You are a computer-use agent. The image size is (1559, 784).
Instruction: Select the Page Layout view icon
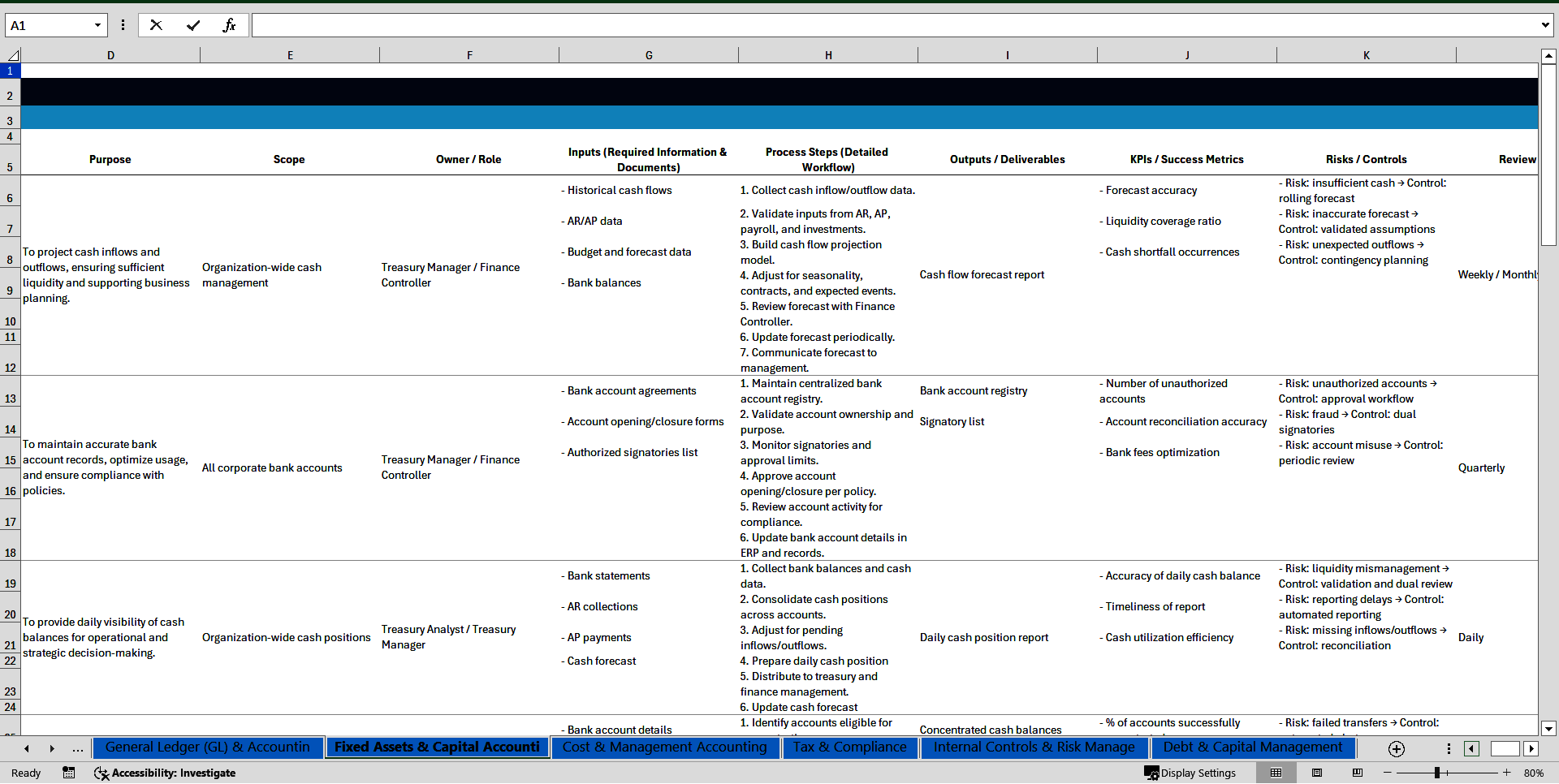click(1317, 773)
